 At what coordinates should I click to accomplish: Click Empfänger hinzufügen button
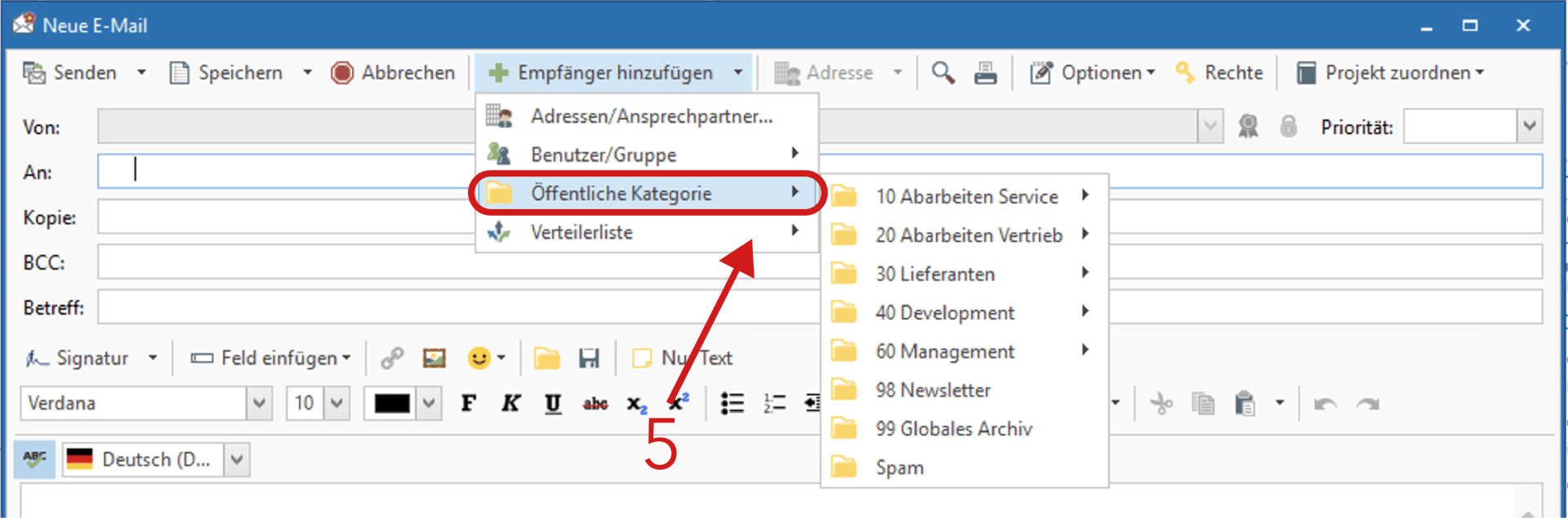coord(601,73)
